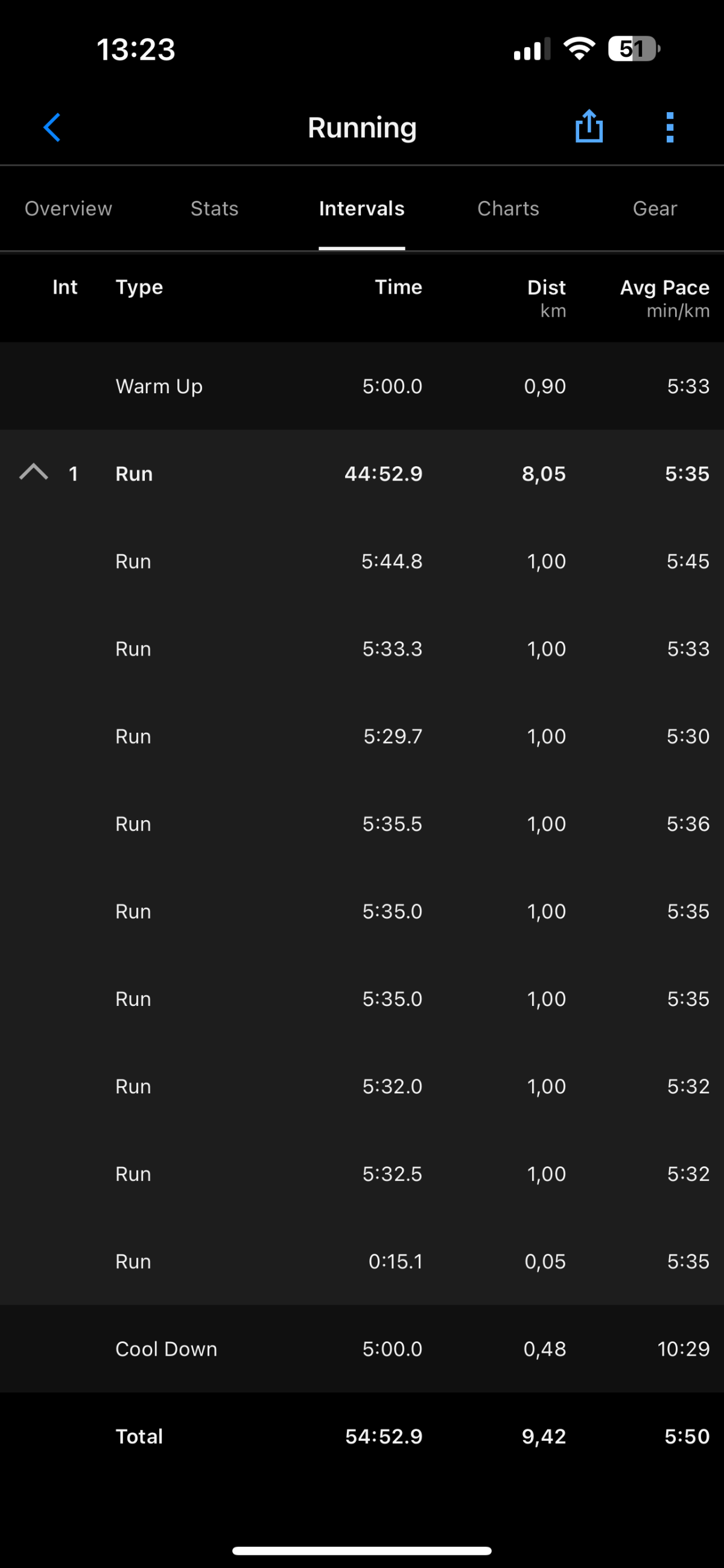The image size is (724, 1568).
Task: Tap the cellular signal bars
Action: pos(532,49)
